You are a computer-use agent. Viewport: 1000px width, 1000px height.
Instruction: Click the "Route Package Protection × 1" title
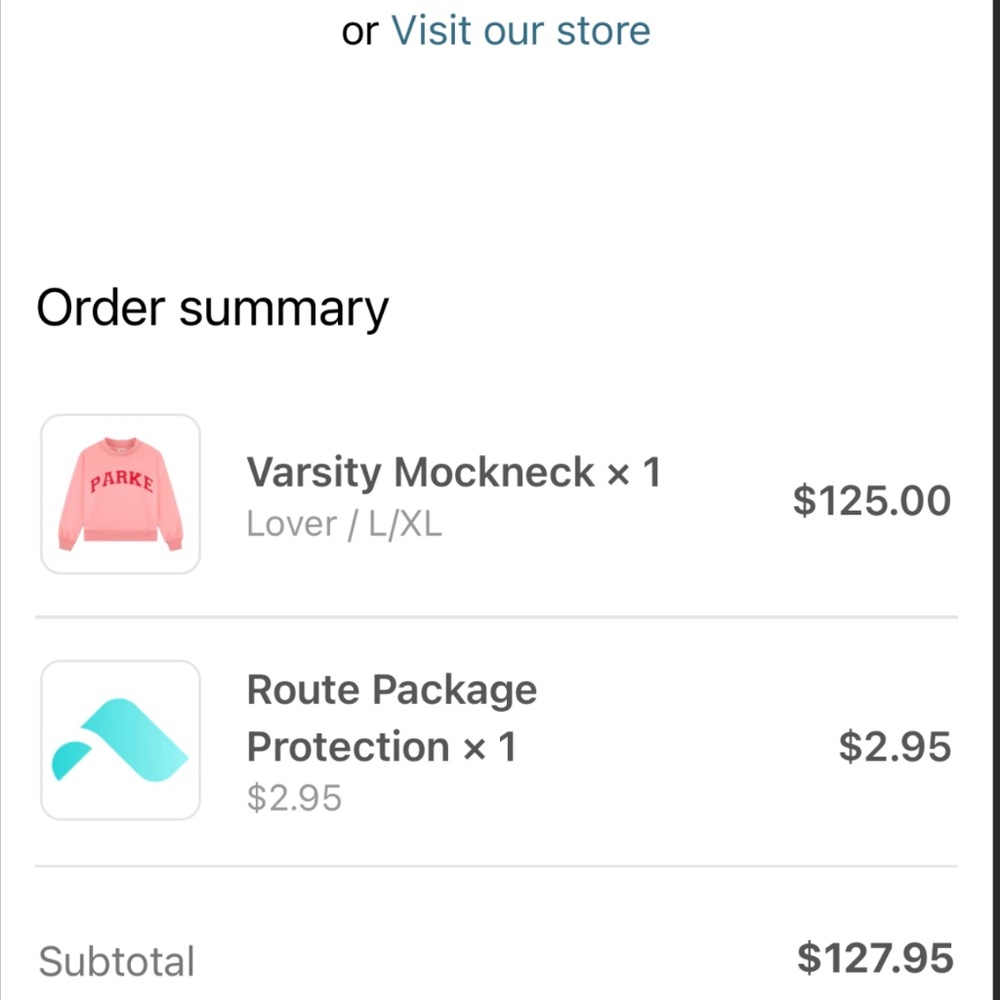[391, 718]
